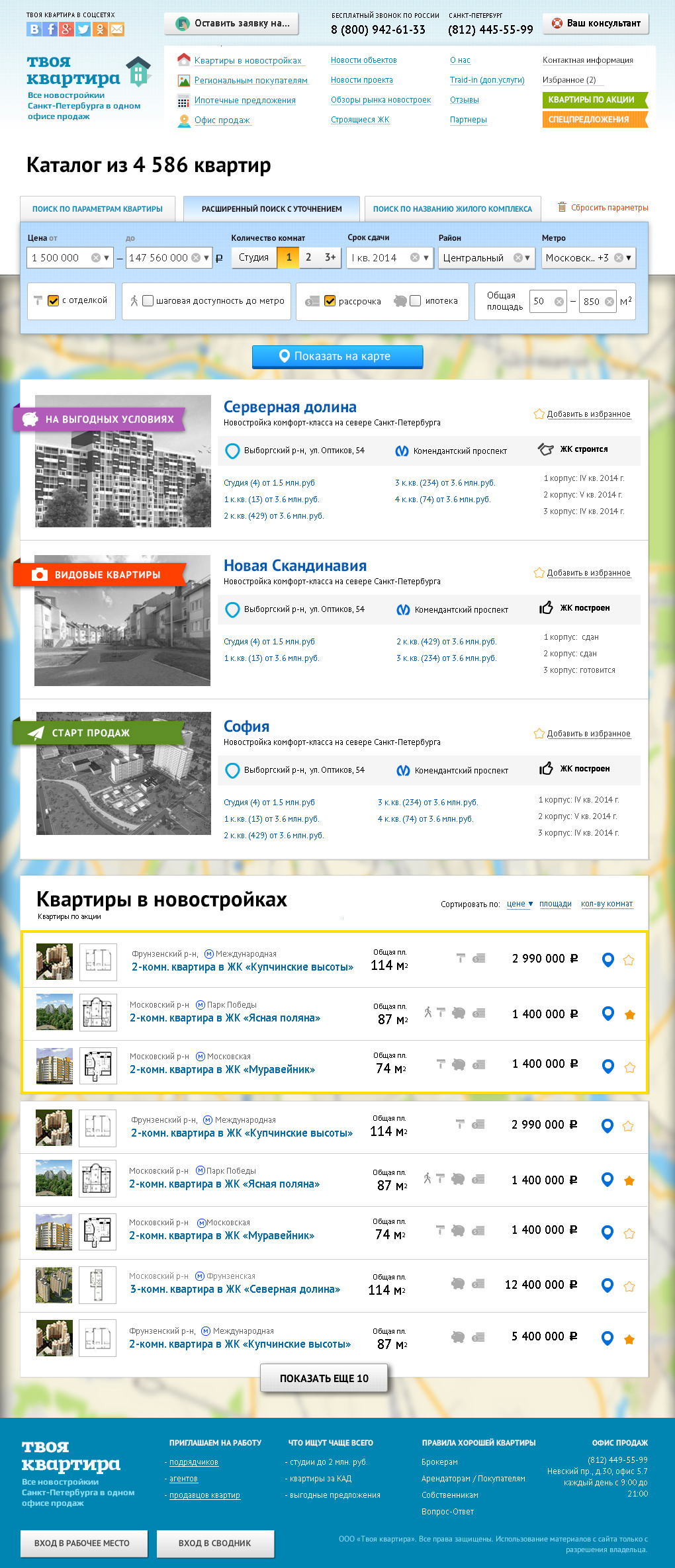Open the VKontakte social icon

34,29
